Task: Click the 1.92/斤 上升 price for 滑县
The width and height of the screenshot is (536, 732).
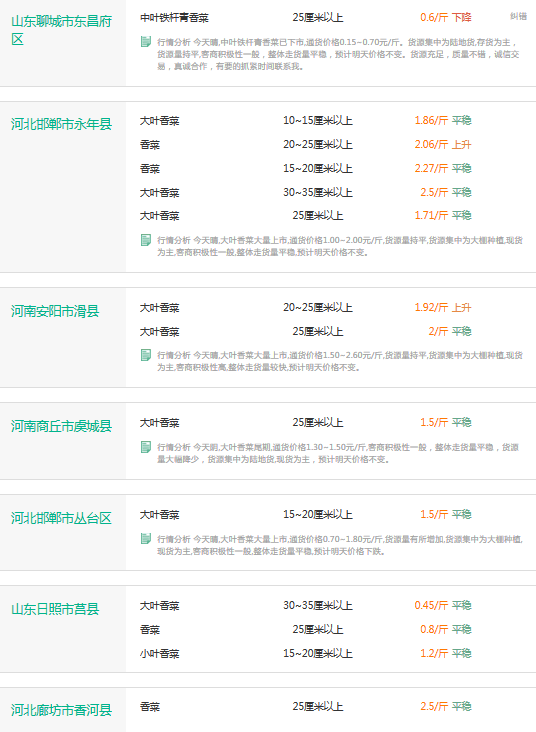Action: [443, 307]
